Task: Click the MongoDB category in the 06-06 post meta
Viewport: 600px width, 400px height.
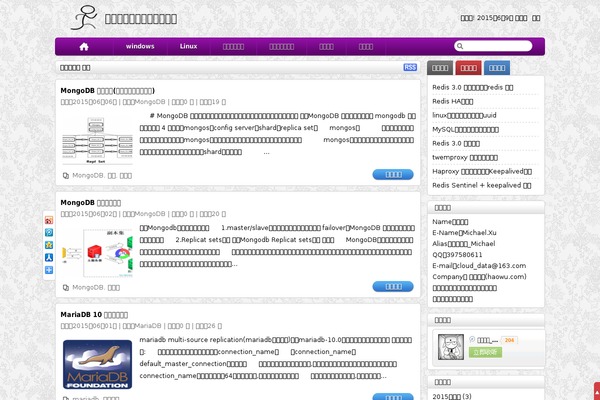Action: tap(149, 102)
